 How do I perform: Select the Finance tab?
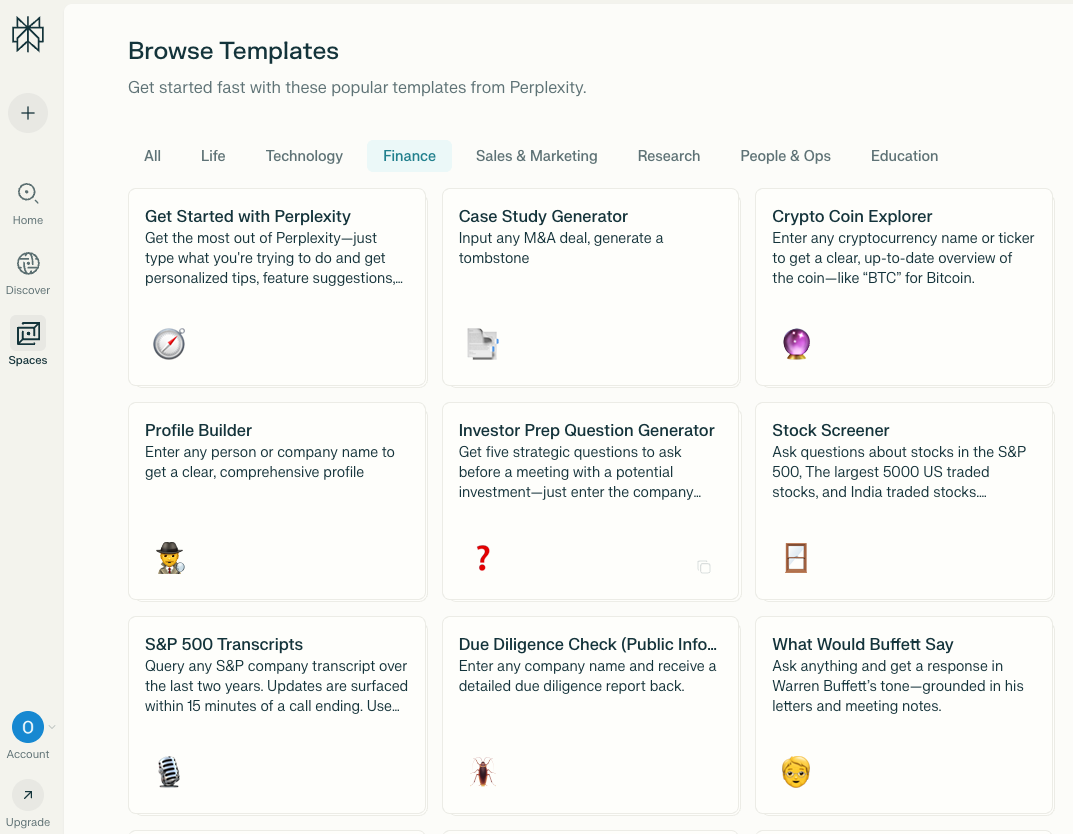coord(409,156)
